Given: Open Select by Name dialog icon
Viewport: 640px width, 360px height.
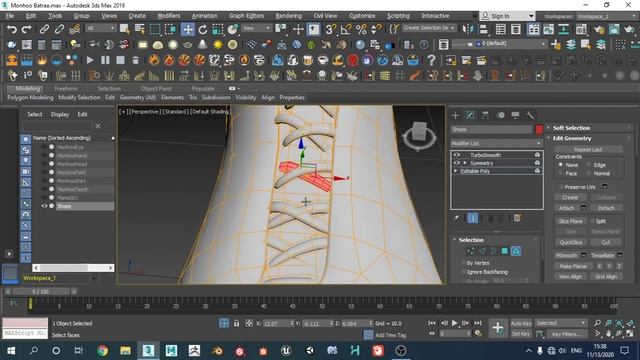Looking at the screenshot, I should coord(140,29).
